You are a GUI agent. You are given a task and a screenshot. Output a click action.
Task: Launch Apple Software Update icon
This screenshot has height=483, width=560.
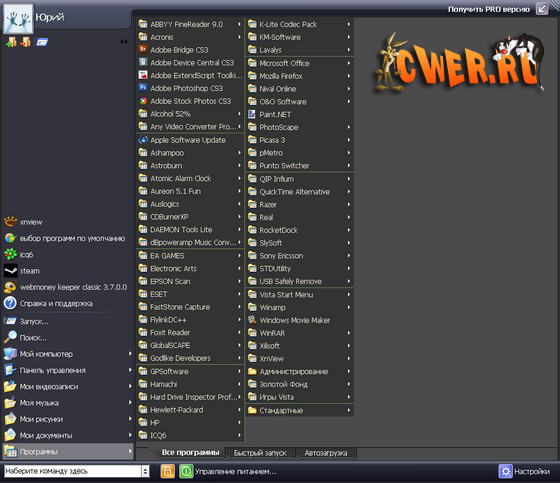coord(143,140)
